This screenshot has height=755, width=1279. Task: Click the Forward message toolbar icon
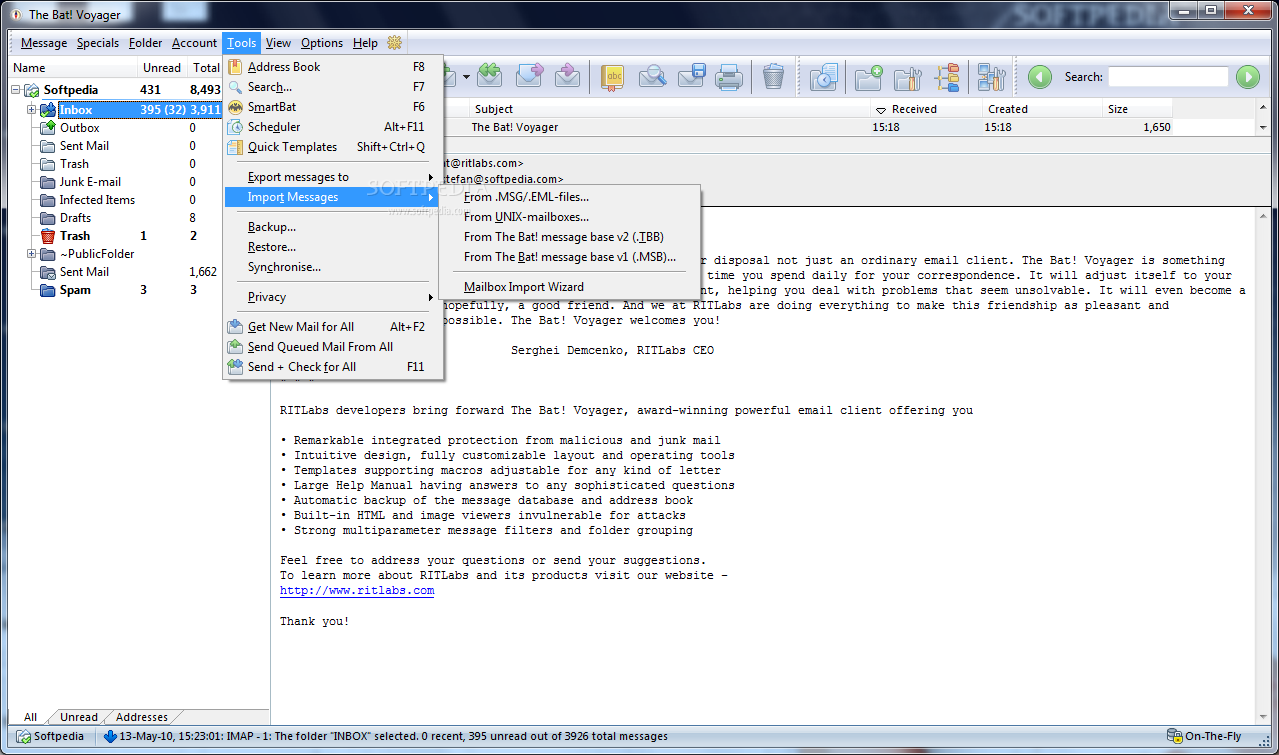tap(529, 76)
